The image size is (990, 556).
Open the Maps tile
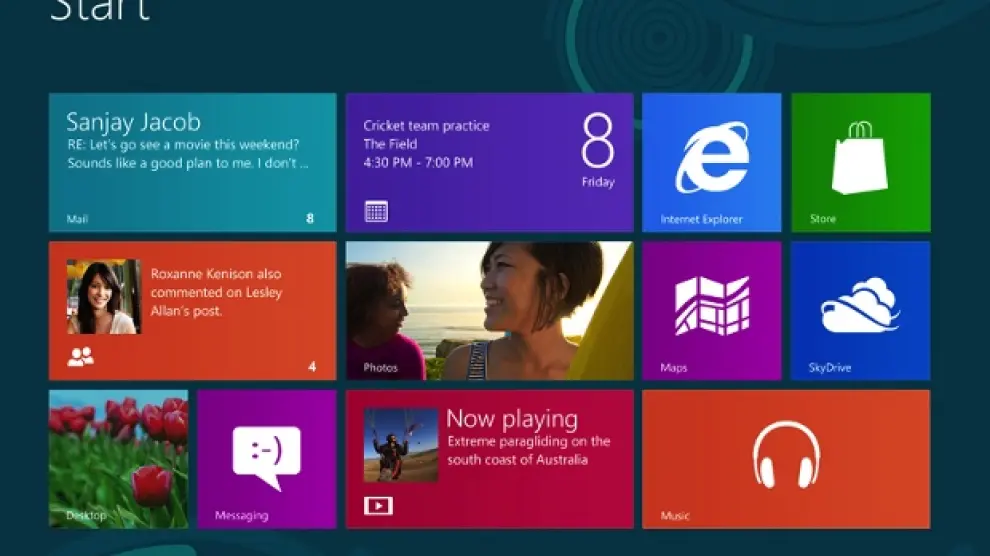point(711,310)
